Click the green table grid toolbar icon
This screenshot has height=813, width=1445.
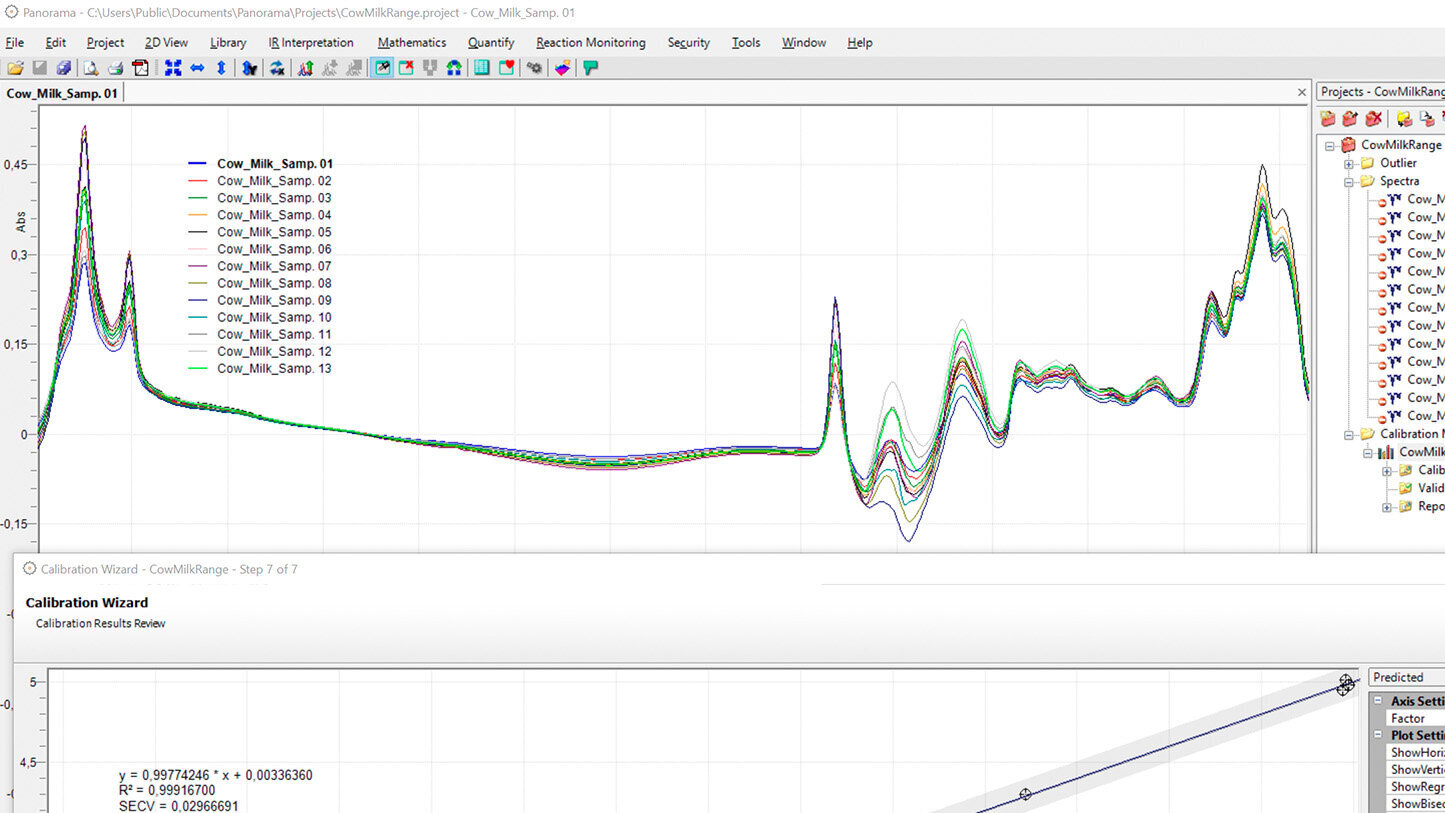coord(482,68)
